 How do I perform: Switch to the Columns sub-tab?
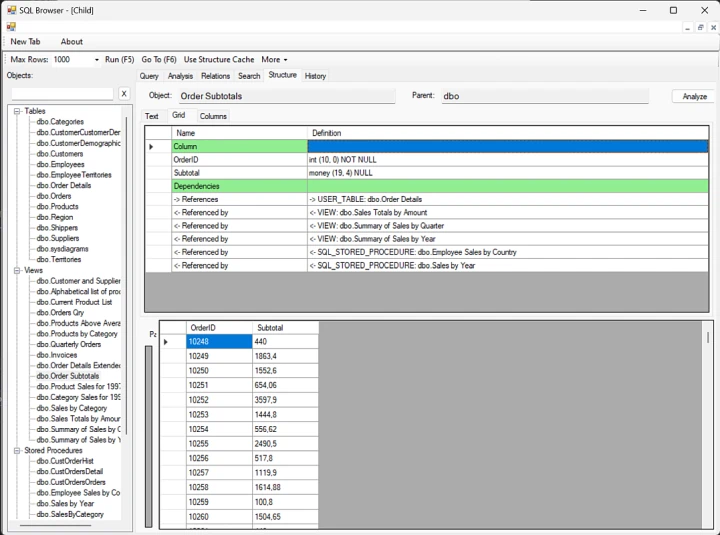213,116
